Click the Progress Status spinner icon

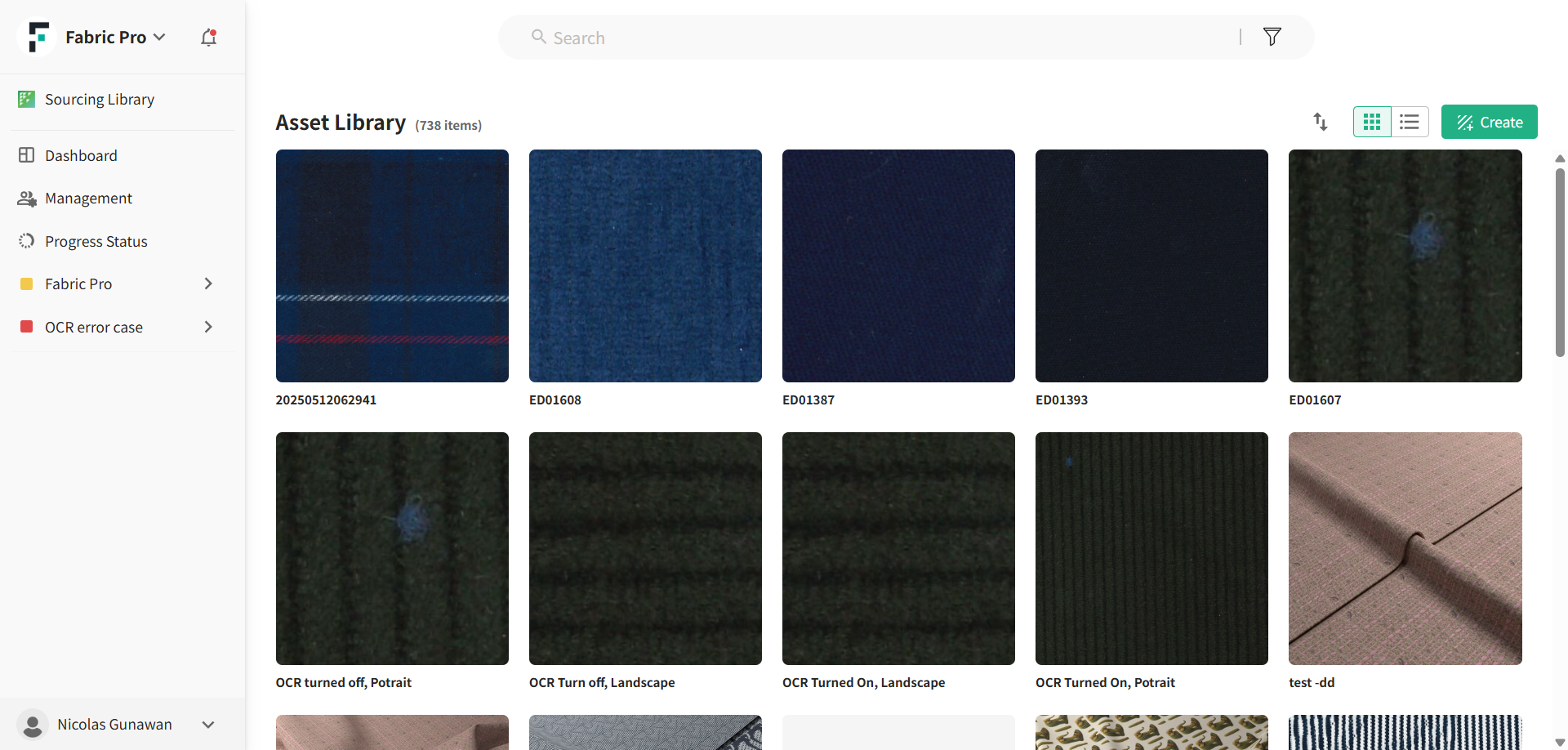(26, 241)
